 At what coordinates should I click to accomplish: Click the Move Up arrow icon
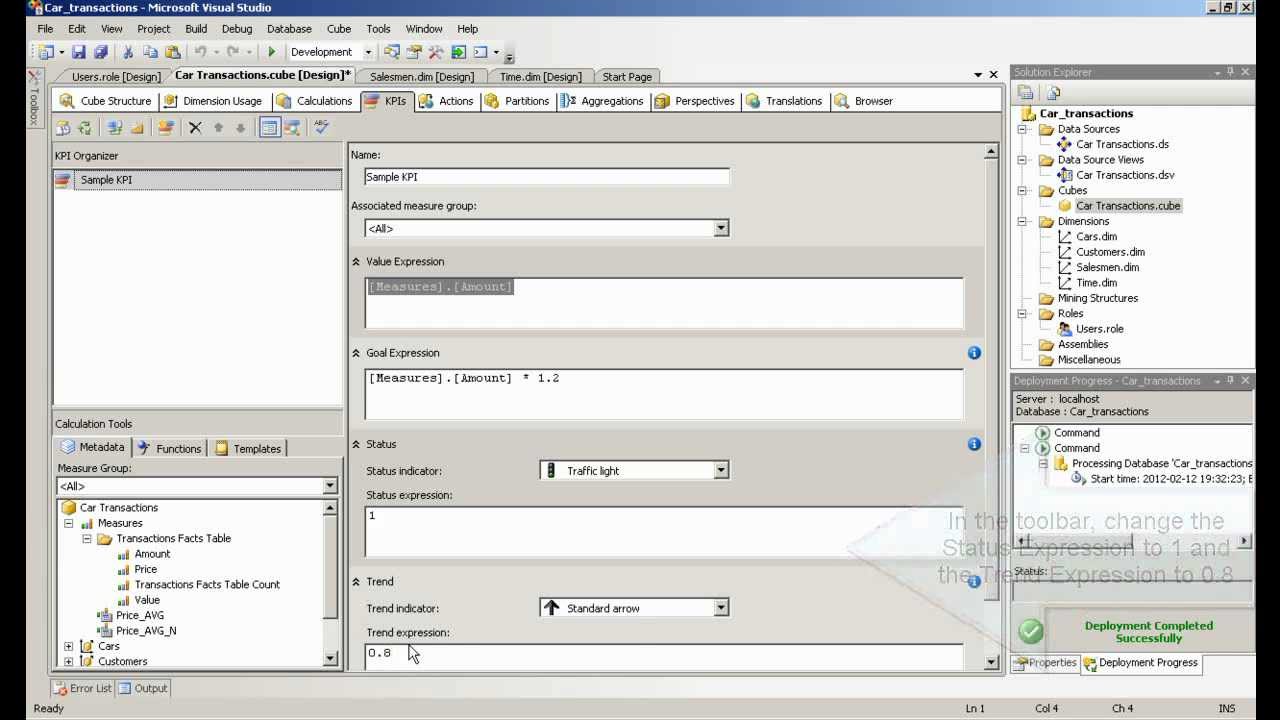tap(218, 128)
